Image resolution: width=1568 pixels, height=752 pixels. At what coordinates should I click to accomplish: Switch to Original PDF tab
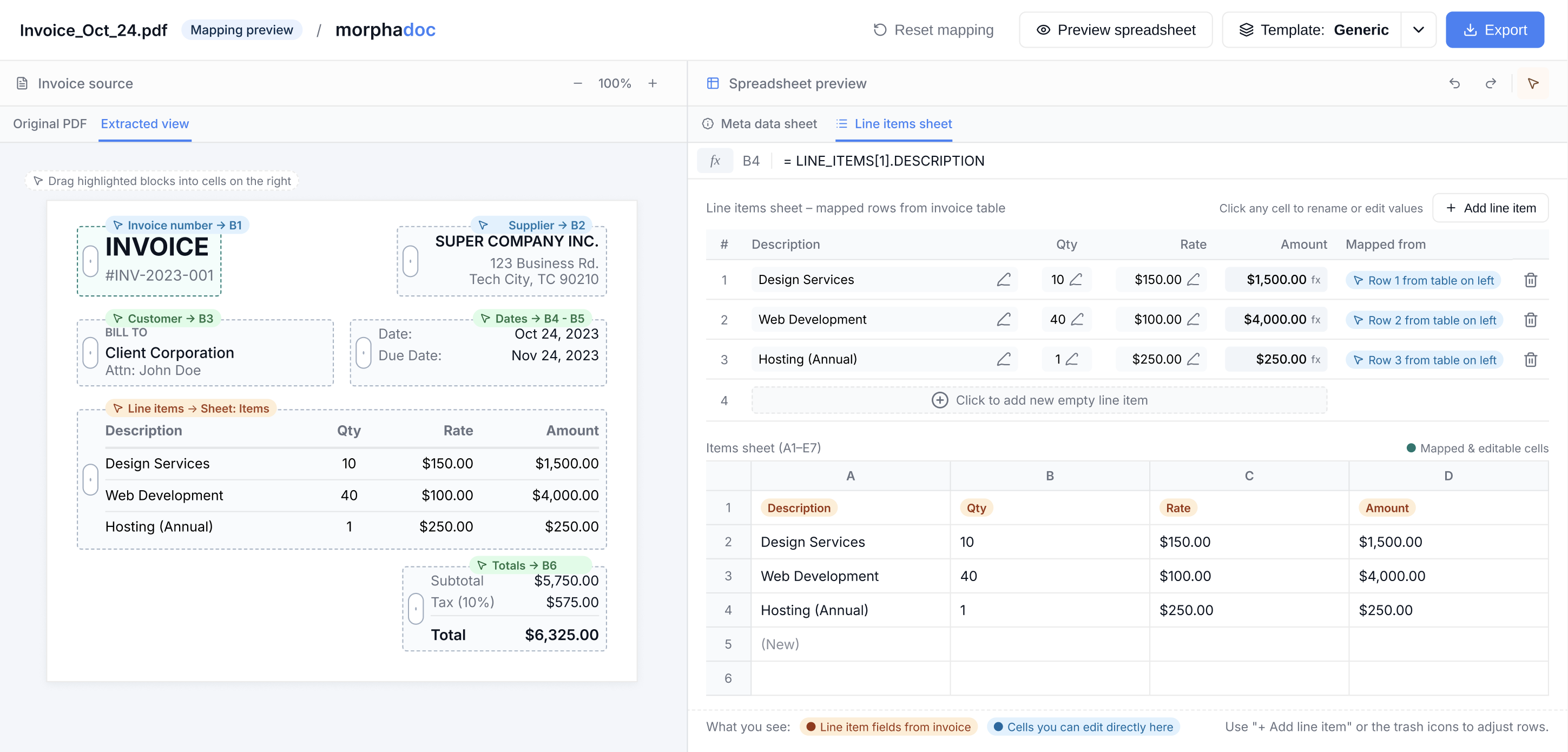[x=50, y=123]
